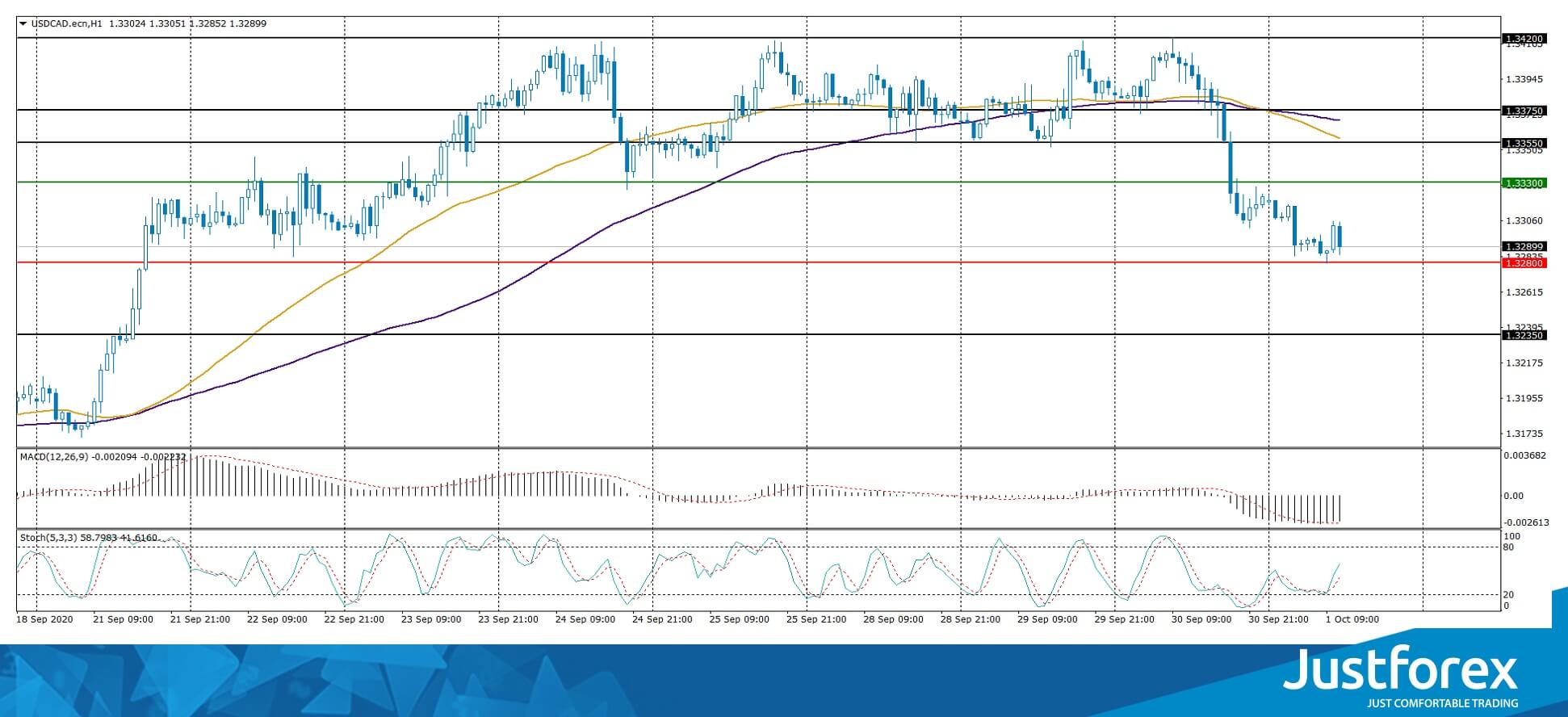
Task: Select the green horizontal line at 1.33300
Action: point(759,182)
